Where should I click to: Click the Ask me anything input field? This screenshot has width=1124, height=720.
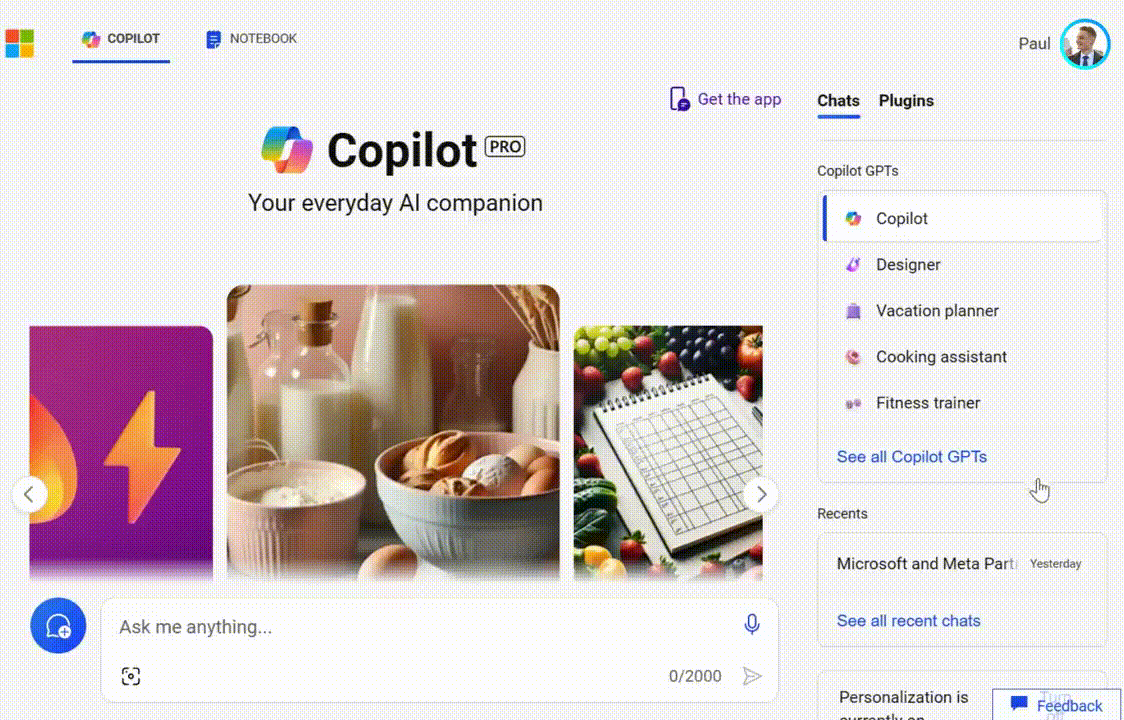[423, 627]
